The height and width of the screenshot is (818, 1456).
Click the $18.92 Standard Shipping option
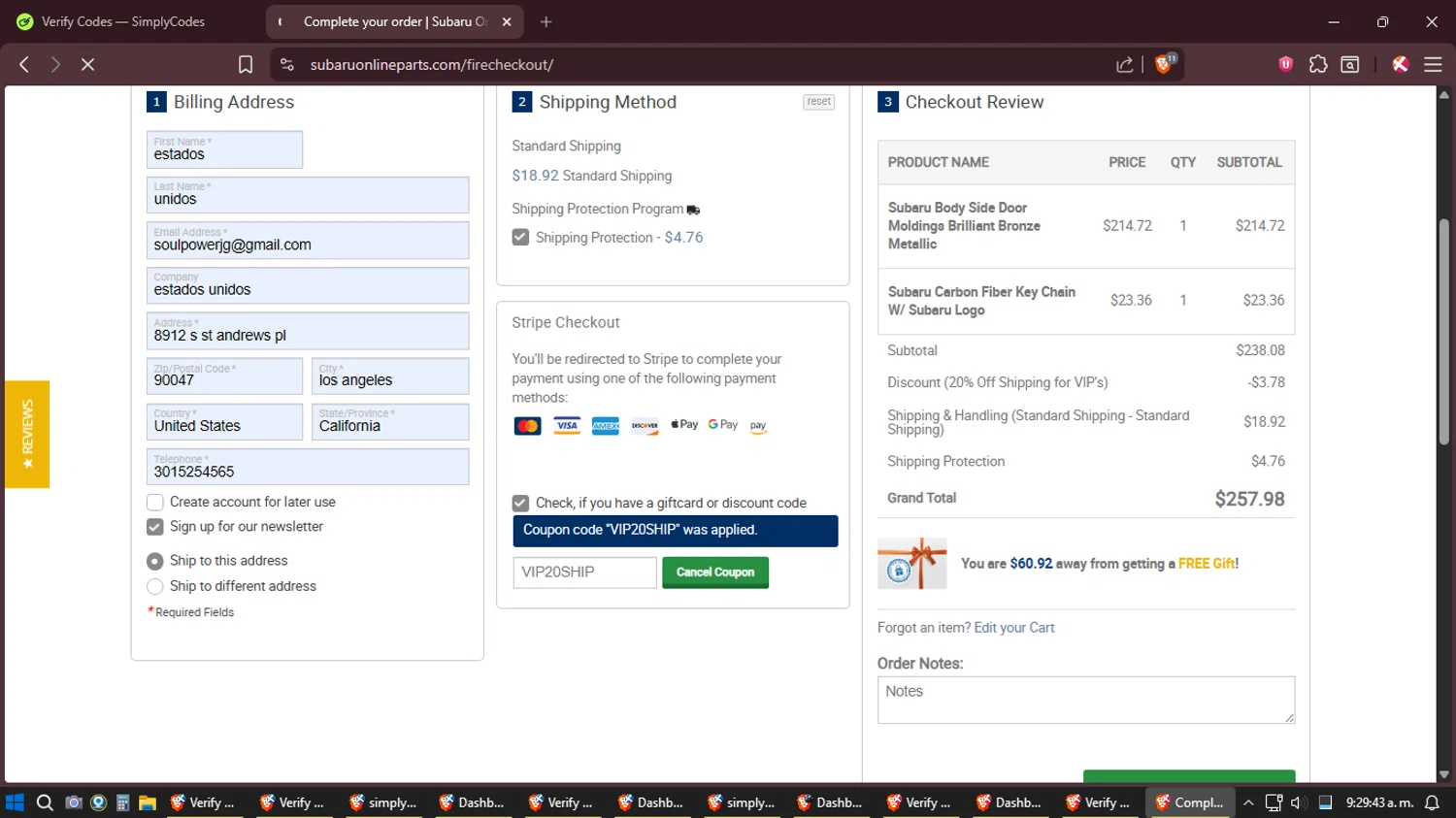point(592,176)
